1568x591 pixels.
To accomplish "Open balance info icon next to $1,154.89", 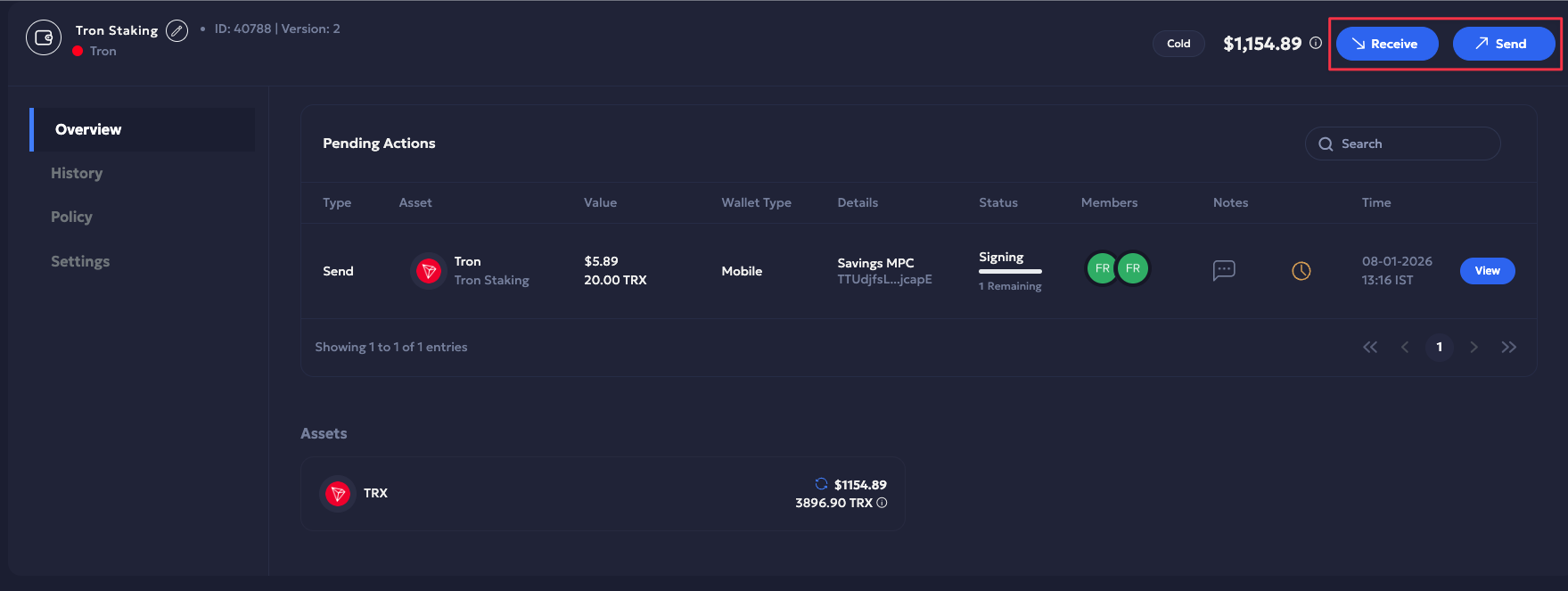I will click(1316, 43).
